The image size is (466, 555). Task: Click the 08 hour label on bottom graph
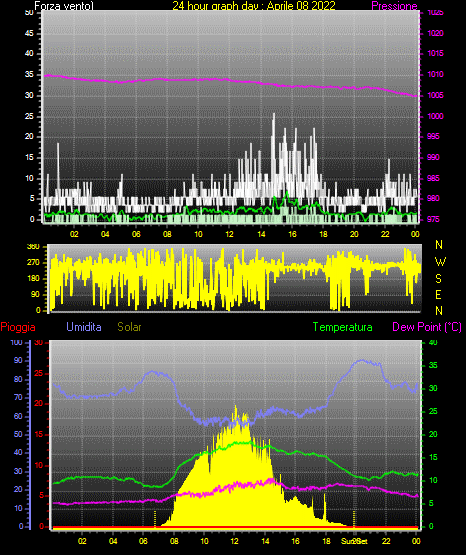(x=174, y=541)
